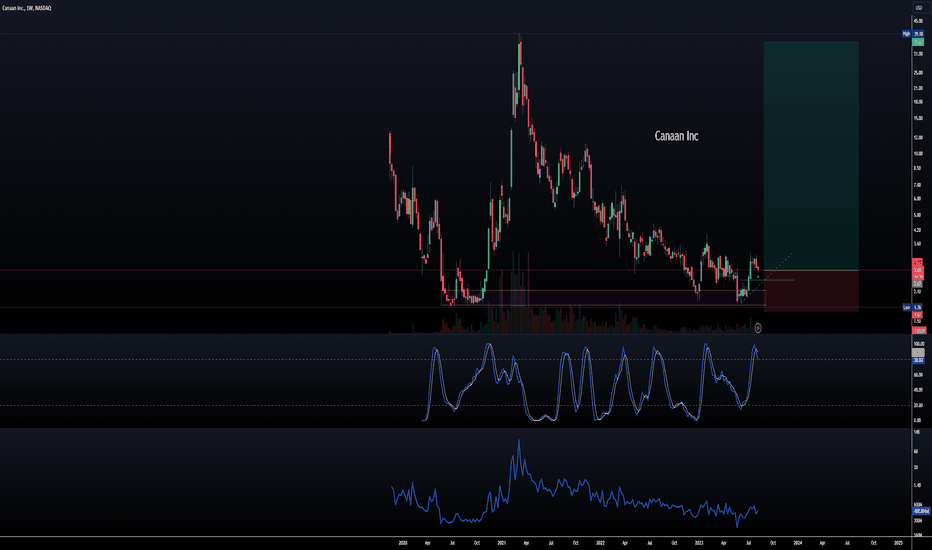The height and width of the screenshot is (550, 932).
Task: Click the 2022 label on the time axis
Action: tap(600, 543)
